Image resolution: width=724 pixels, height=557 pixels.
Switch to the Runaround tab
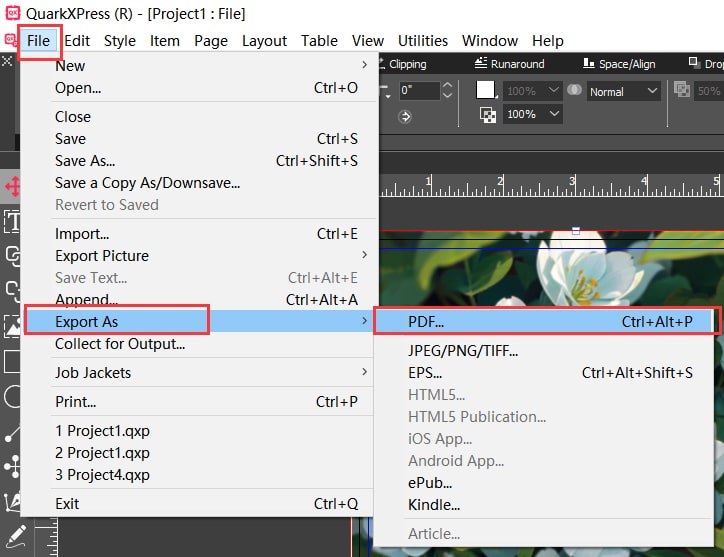click(x=510, y=64)
